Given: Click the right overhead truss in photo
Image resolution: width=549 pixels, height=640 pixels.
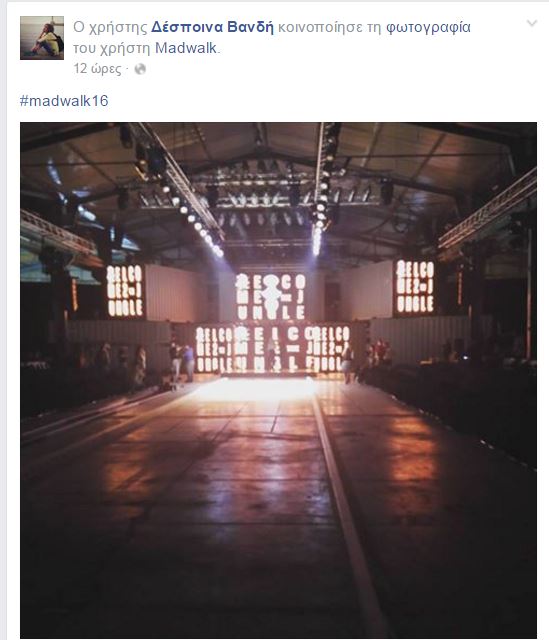Looking at the screenshot, I should (x=487, y=216).
